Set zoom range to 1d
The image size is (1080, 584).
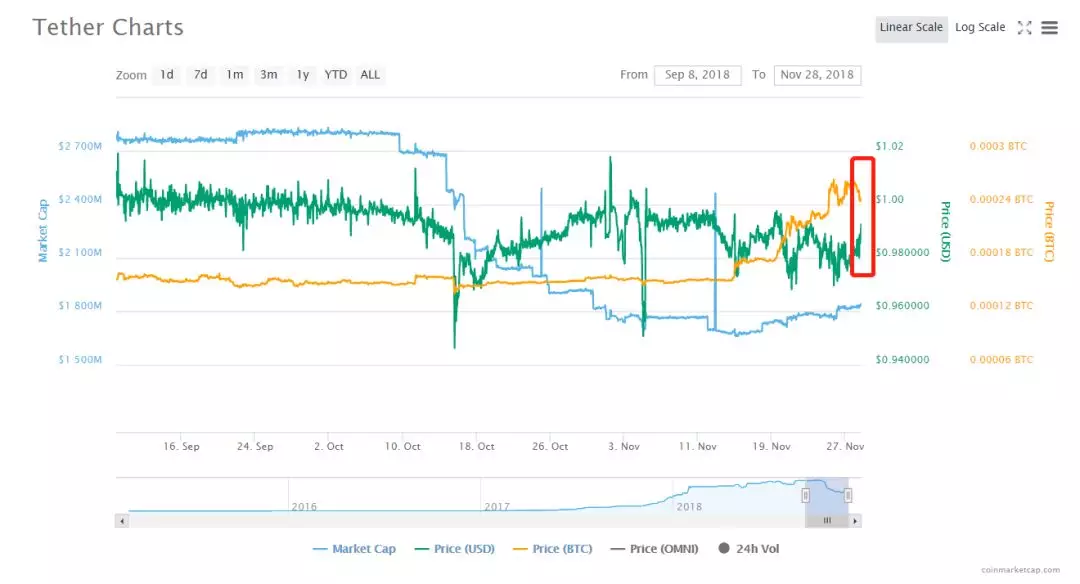click(167, 74)
